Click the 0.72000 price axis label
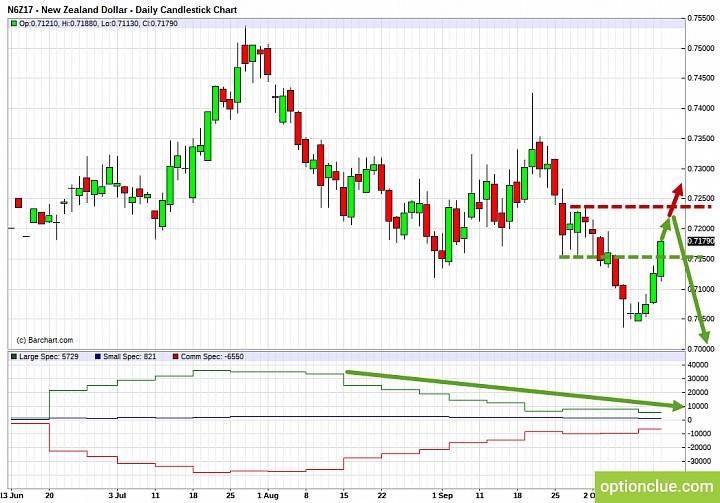This screenshot has height=503, width=720. (x=701, y=229)
